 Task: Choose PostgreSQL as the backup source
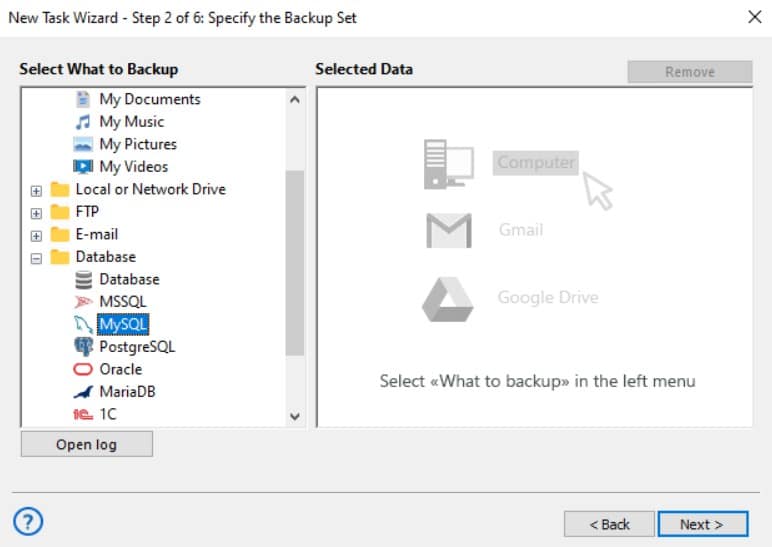[137, 347]
